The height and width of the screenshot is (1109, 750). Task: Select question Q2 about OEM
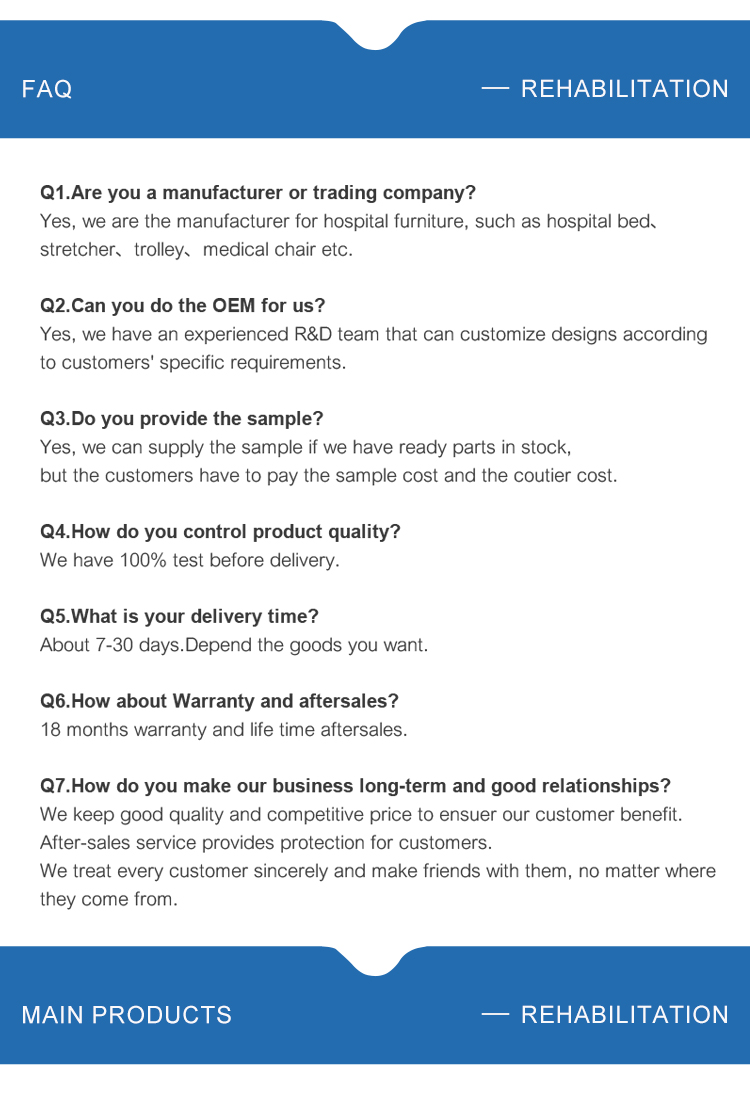click(x=183, y=306)
